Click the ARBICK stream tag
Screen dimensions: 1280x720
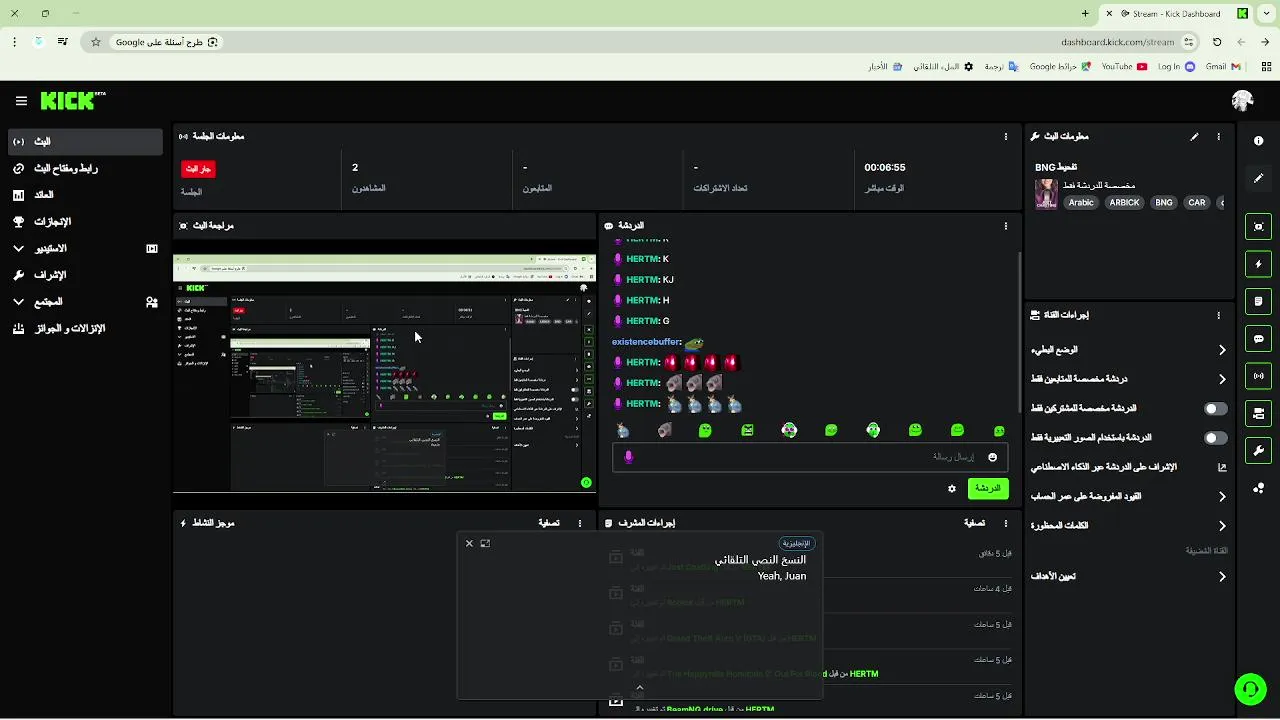1125,202
